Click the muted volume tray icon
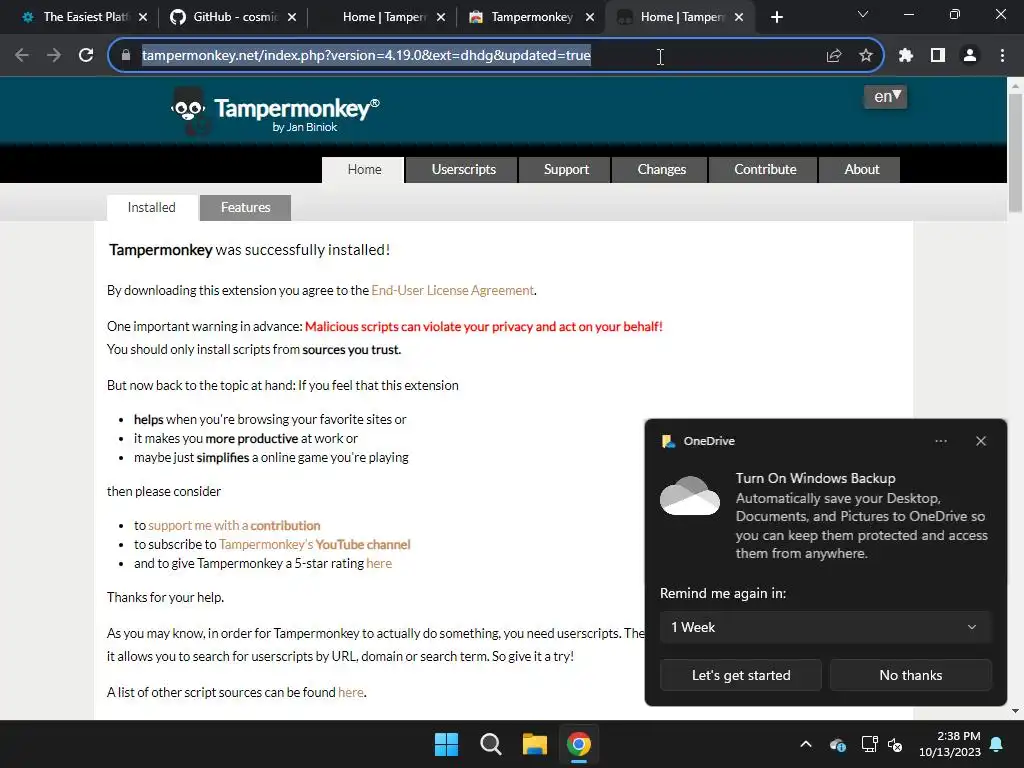Viewport: 1024px width, 768px height. pos(895,744)
